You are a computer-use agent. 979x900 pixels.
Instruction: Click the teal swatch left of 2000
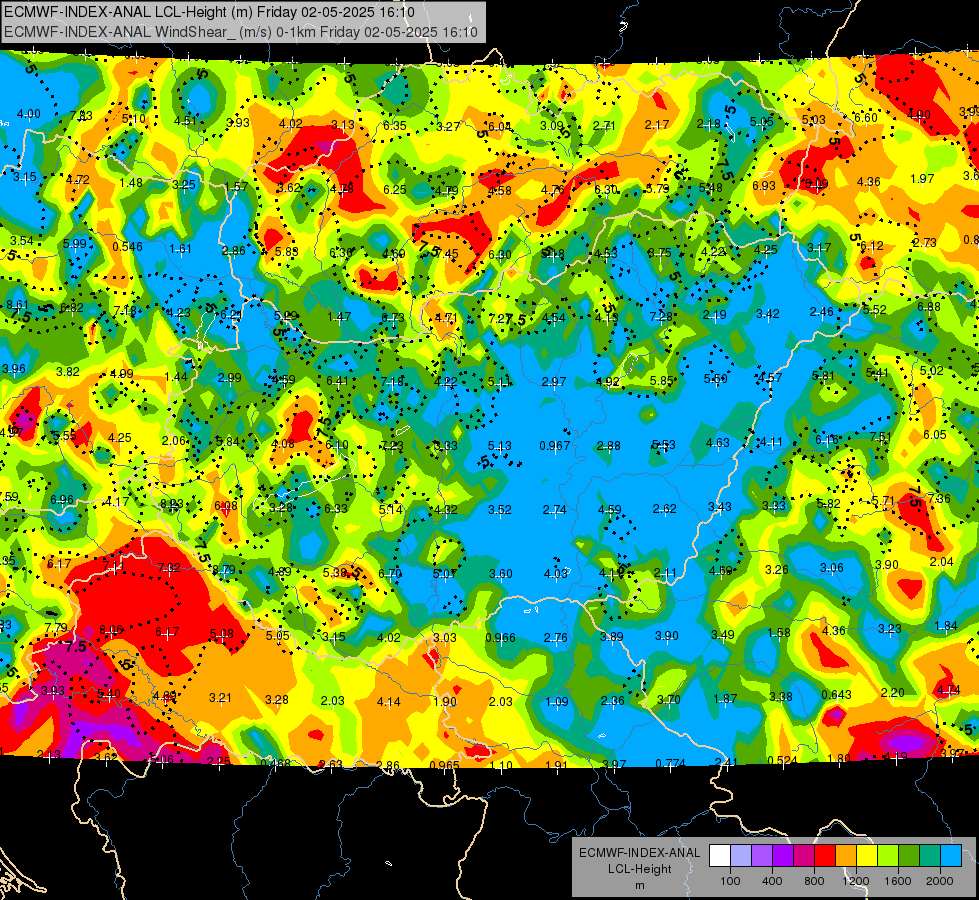coord(929,856)
